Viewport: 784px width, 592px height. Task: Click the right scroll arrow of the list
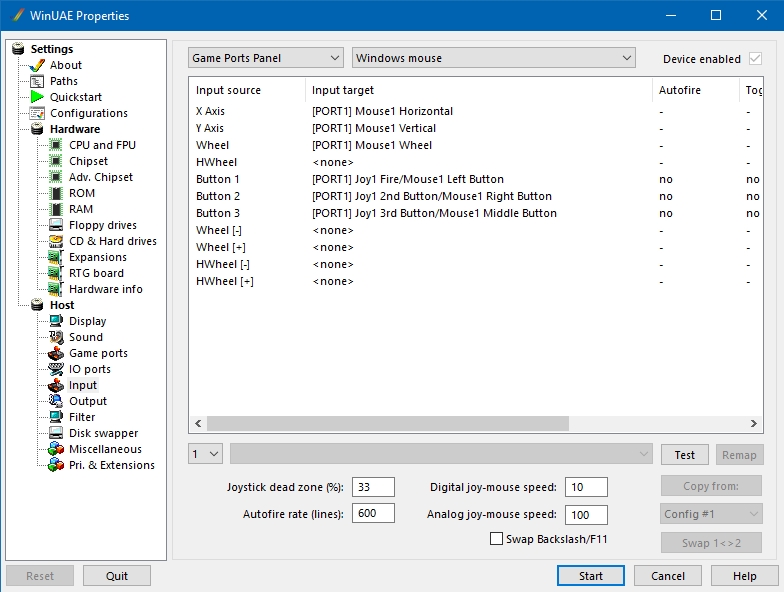[x=754, y=424]
